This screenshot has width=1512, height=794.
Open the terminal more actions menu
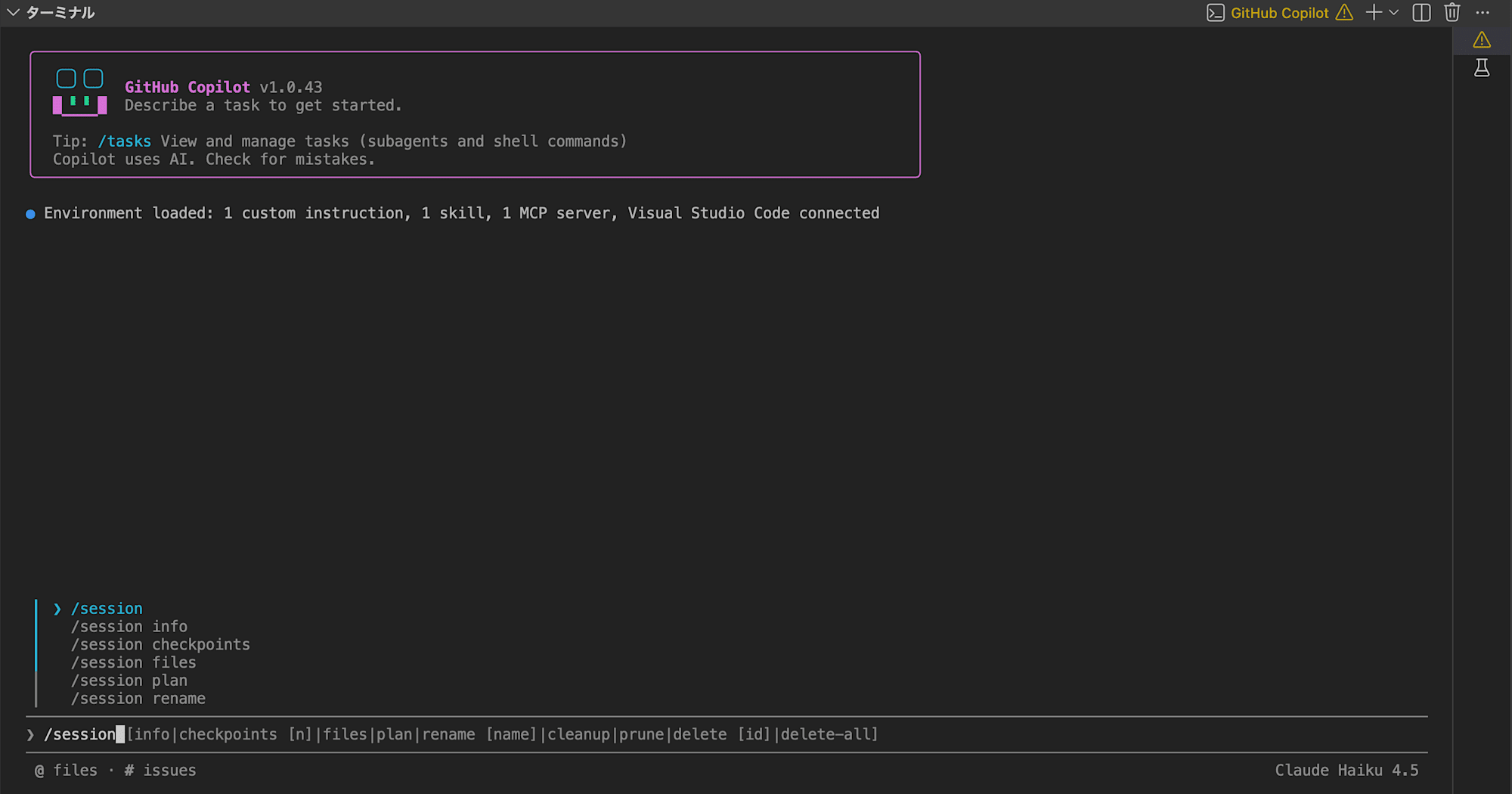click(1483, 13)
